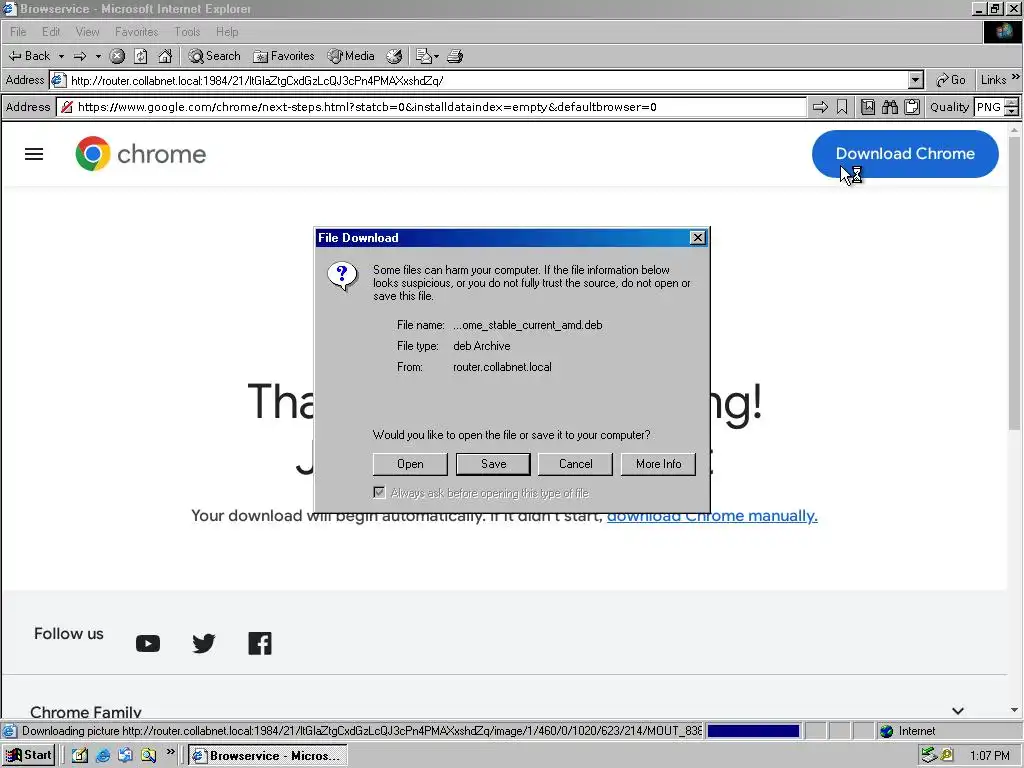Click Open in File Download dialog
This screenshot has width=1024, height=768.
410,464
